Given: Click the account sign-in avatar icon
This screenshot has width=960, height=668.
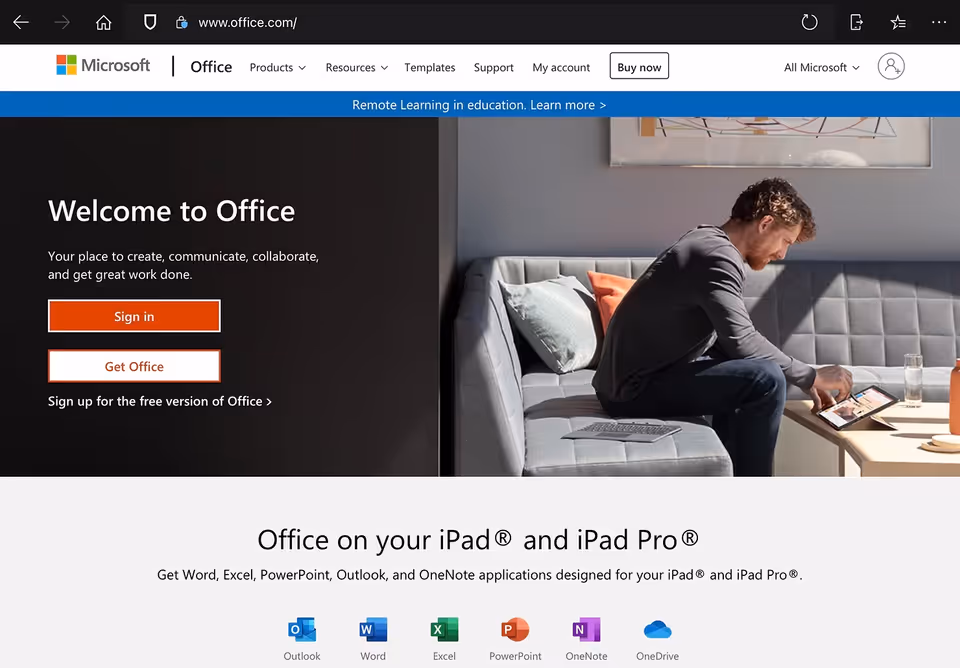Looking at the screenshot, I should coord(891,66).
